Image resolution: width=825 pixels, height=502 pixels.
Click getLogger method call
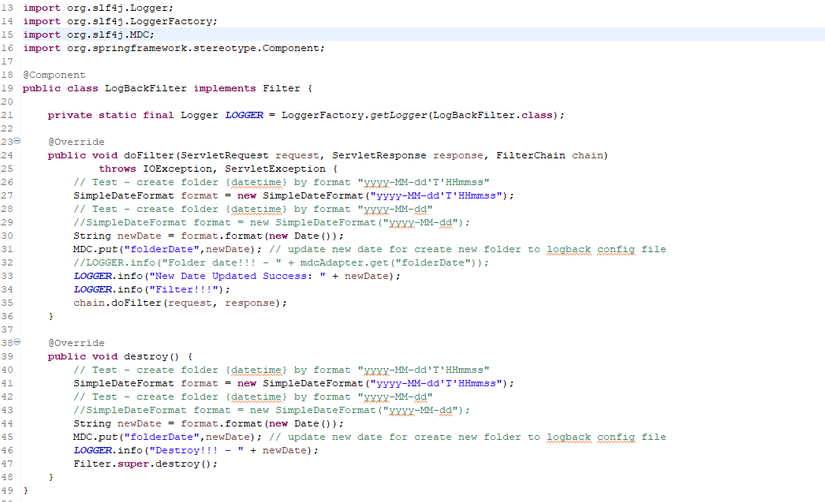click(398, 115)
